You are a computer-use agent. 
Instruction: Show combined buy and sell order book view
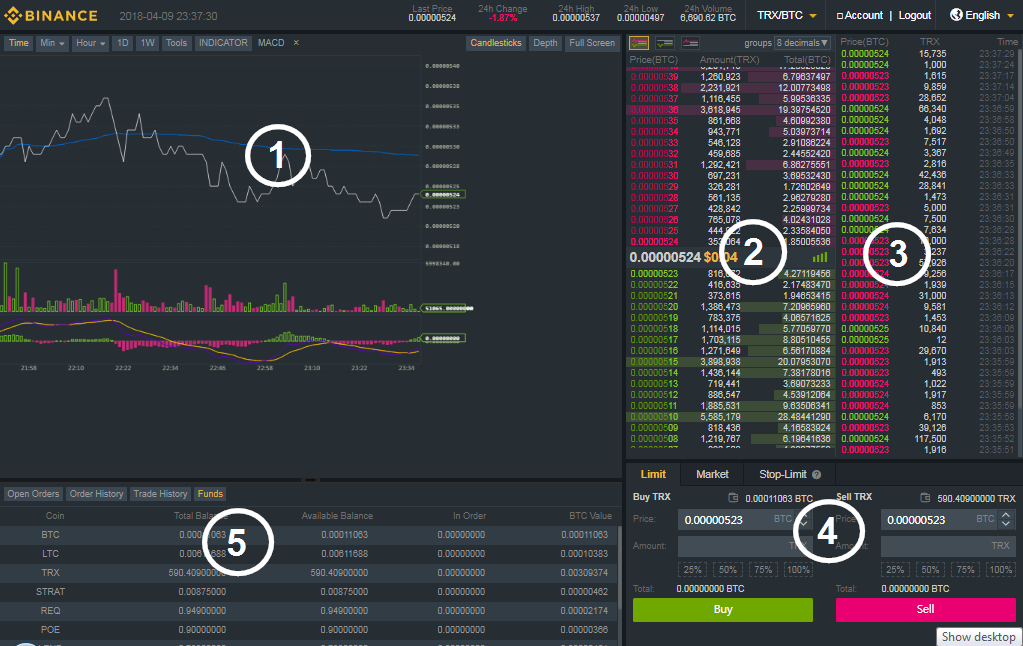click(639, 43)
